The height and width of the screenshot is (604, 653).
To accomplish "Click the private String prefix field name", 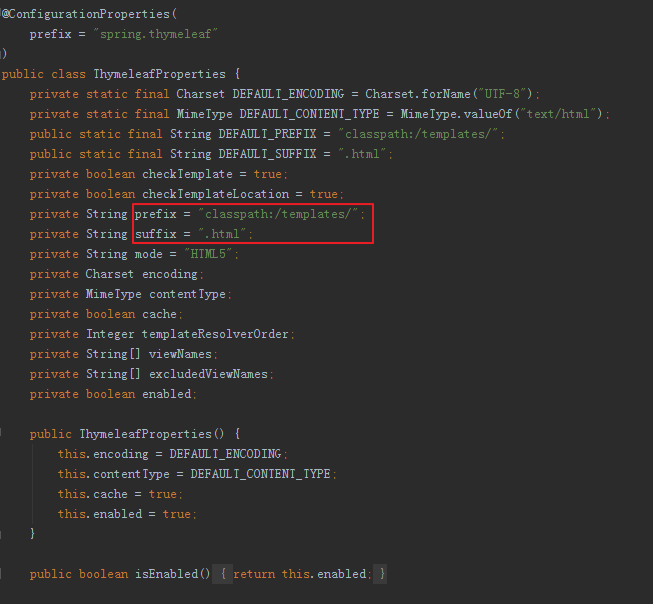I will coord(156,214).
